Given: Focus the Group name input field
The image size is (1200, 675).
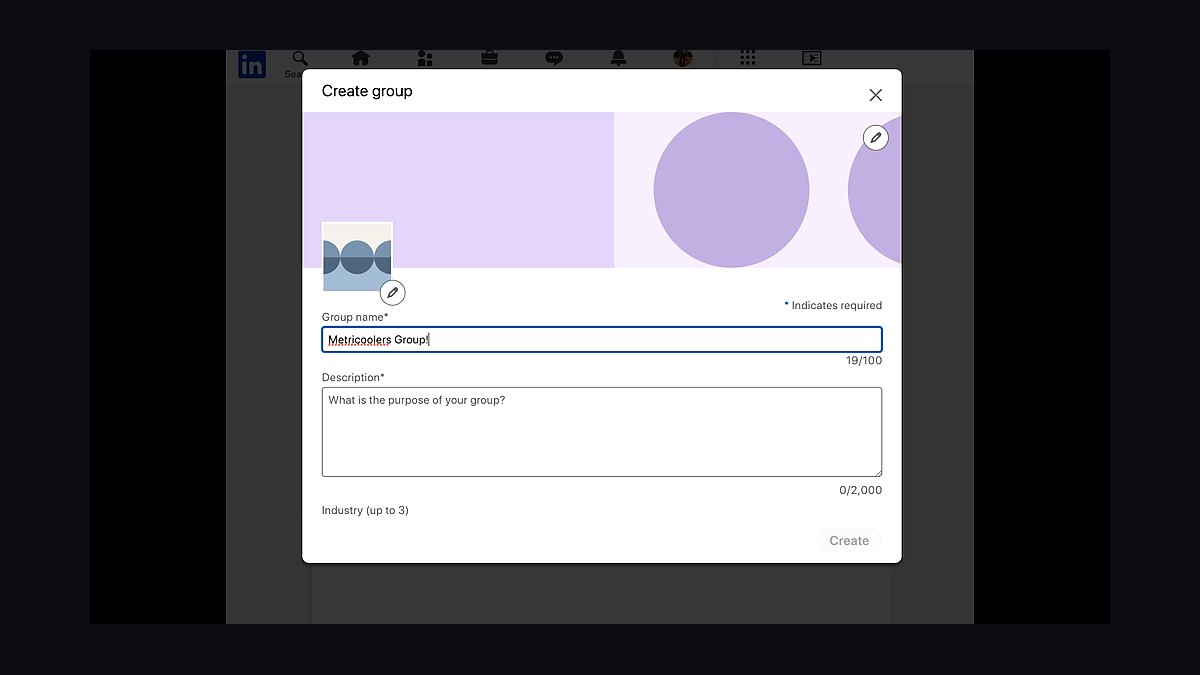Looking at the screenshot, I should coord(602,340).
